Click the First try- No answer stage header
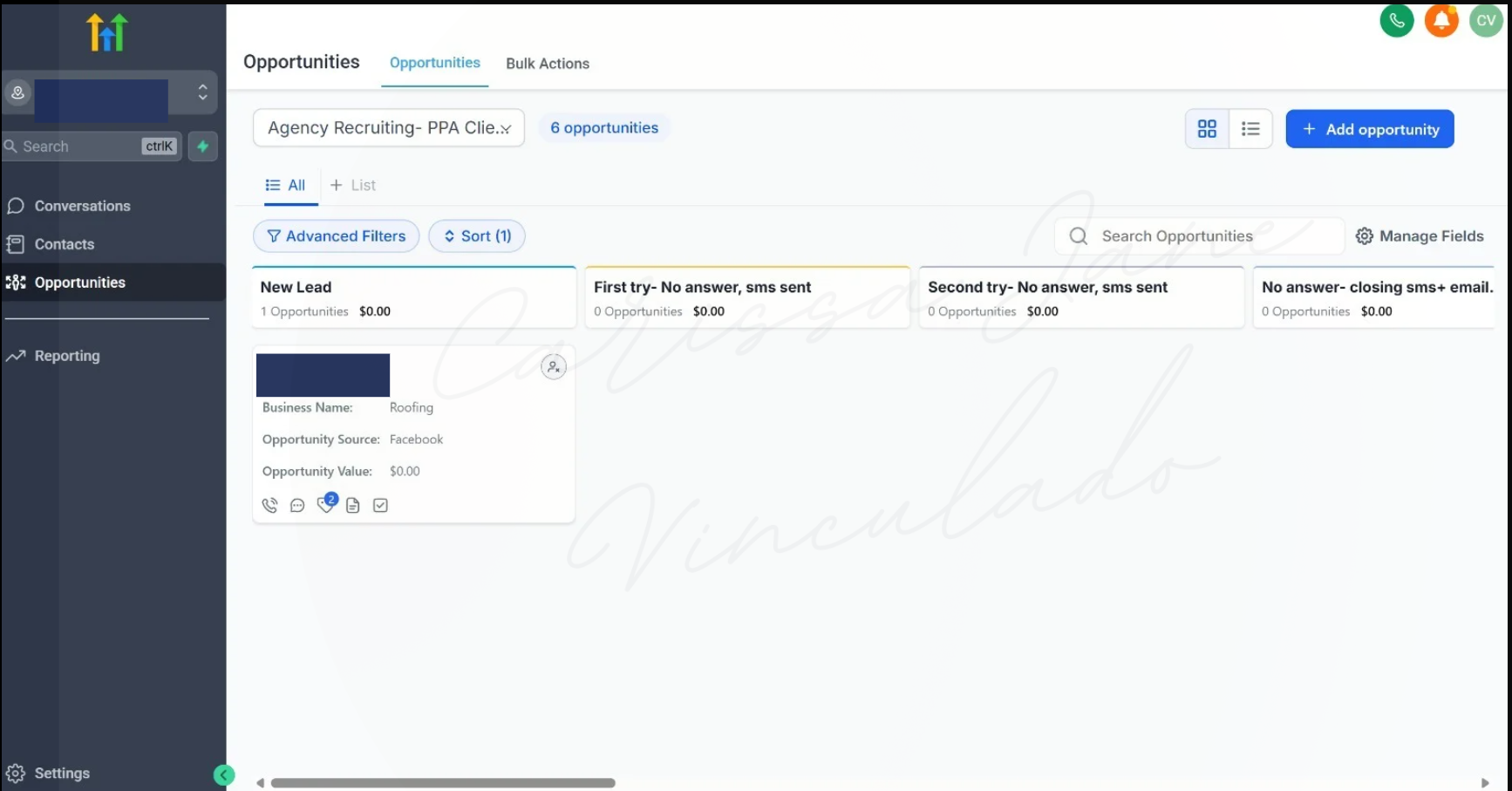 [748, 297]
